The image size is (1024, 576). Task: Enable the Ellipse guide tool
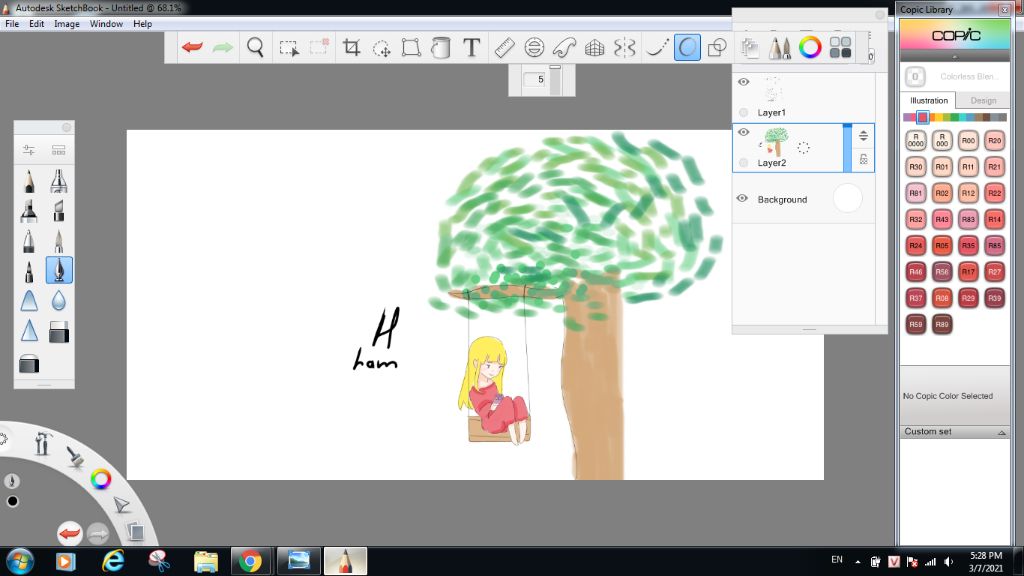(534, 48)
